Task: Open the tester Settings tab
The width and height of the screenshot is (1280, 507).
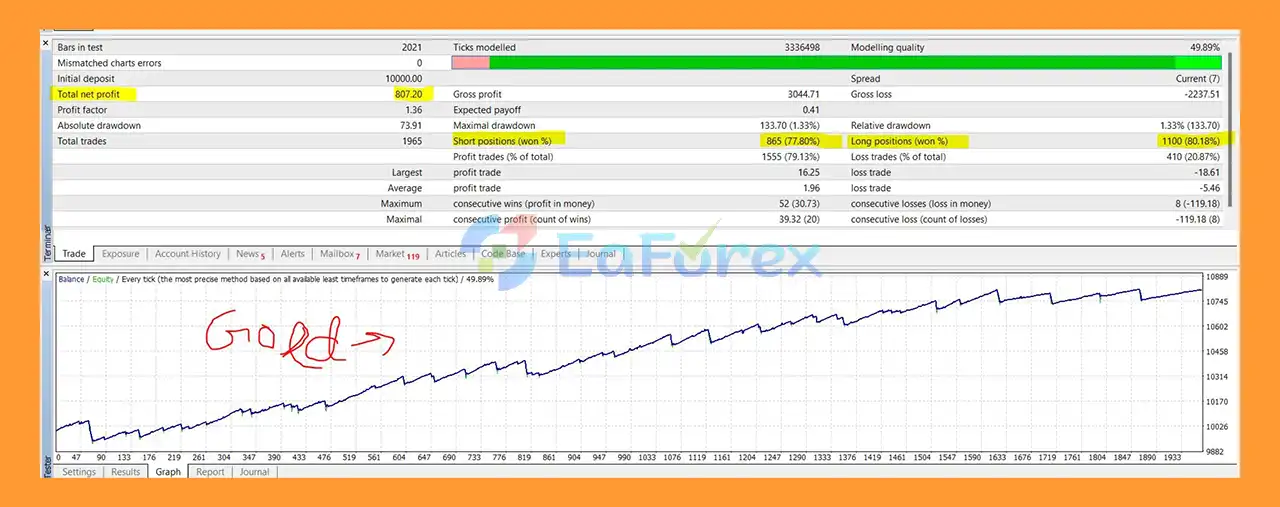Action: 79,472
